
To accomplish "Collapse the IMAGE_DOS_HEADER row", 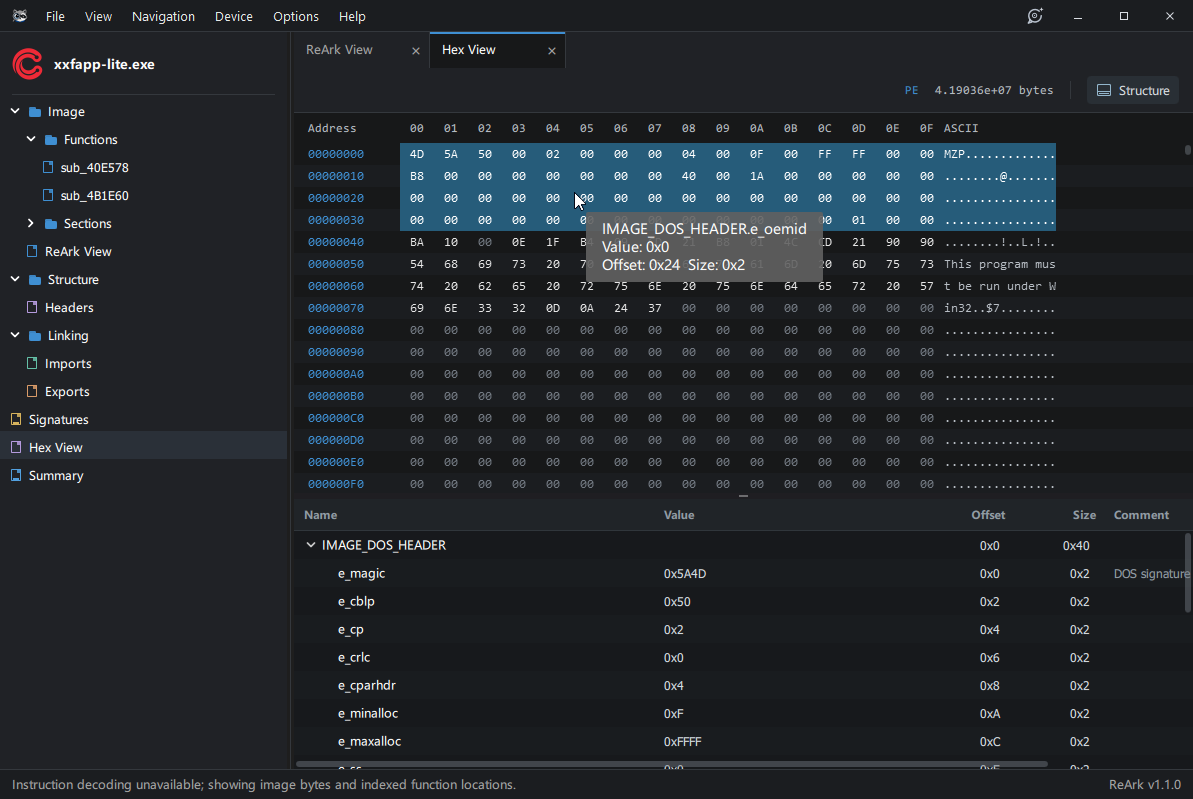I will (x=310, y=545).
